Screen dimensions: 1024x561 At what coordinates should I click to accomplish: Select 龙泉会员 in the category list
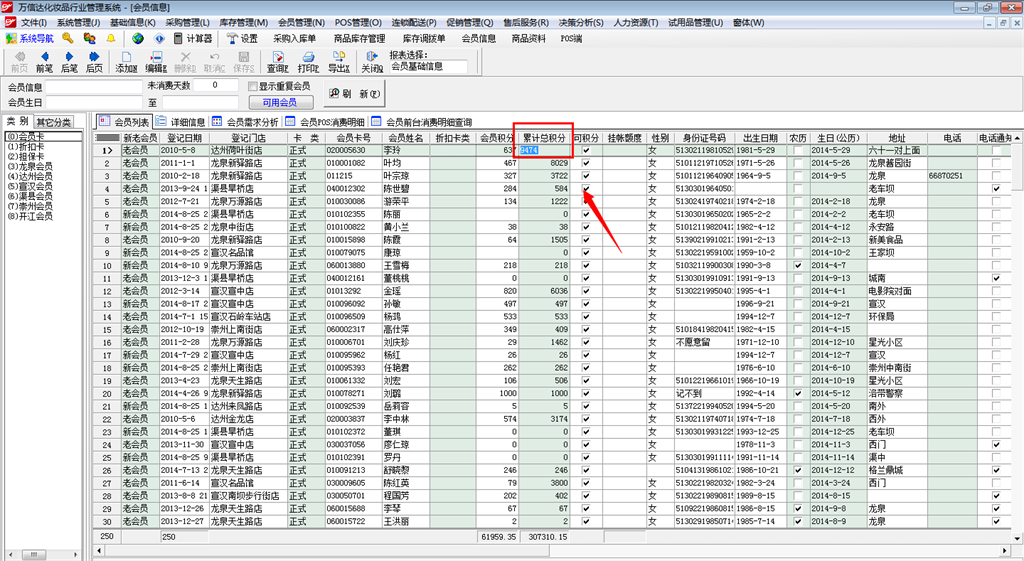tap(29, 166)
